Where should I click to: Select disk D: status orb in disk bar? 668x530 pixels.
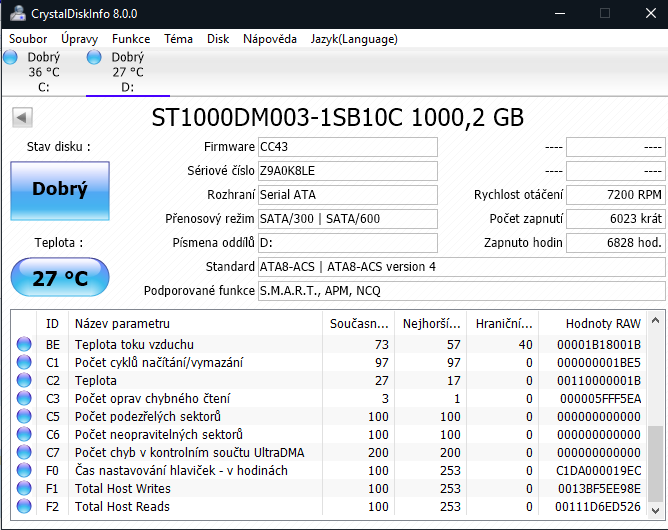point(94,57)
